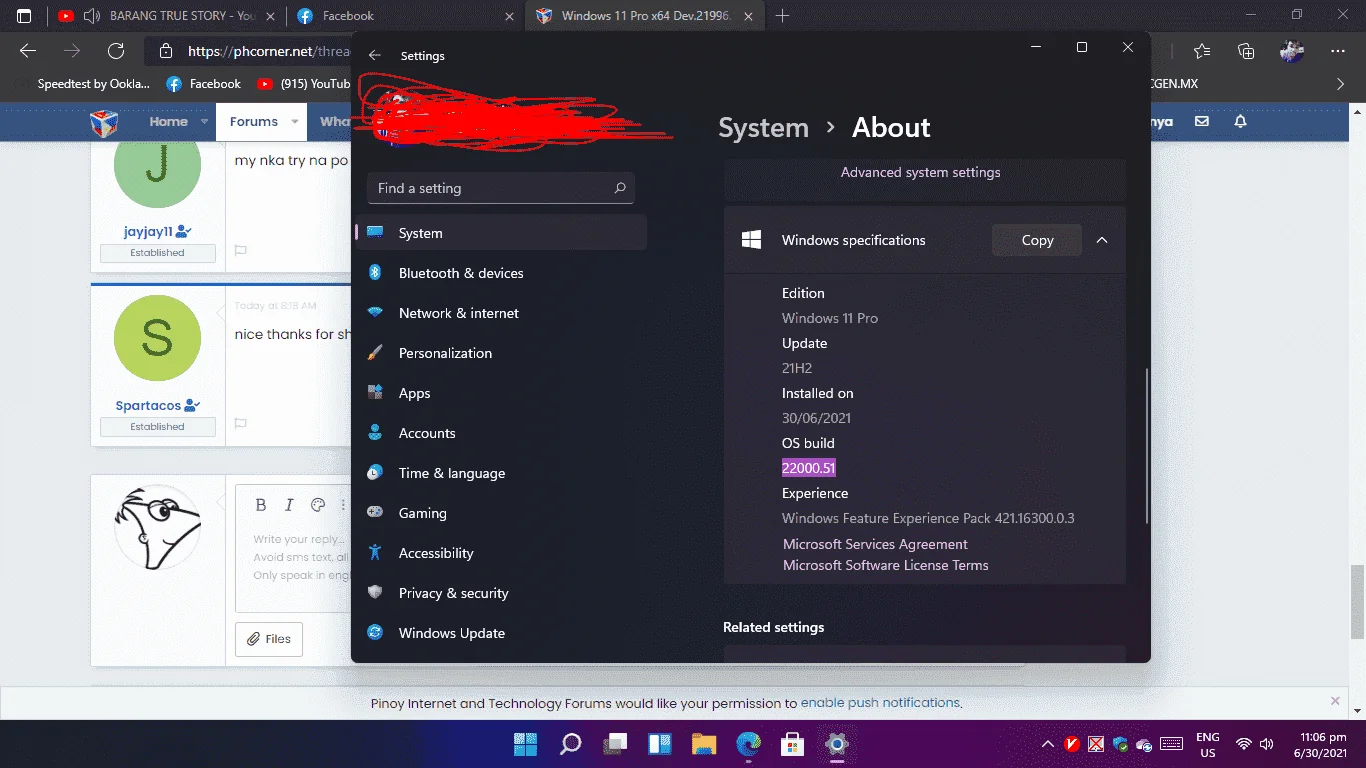Open Time & language settings
Screen dimensions: 1366x768
coord(502,473)
